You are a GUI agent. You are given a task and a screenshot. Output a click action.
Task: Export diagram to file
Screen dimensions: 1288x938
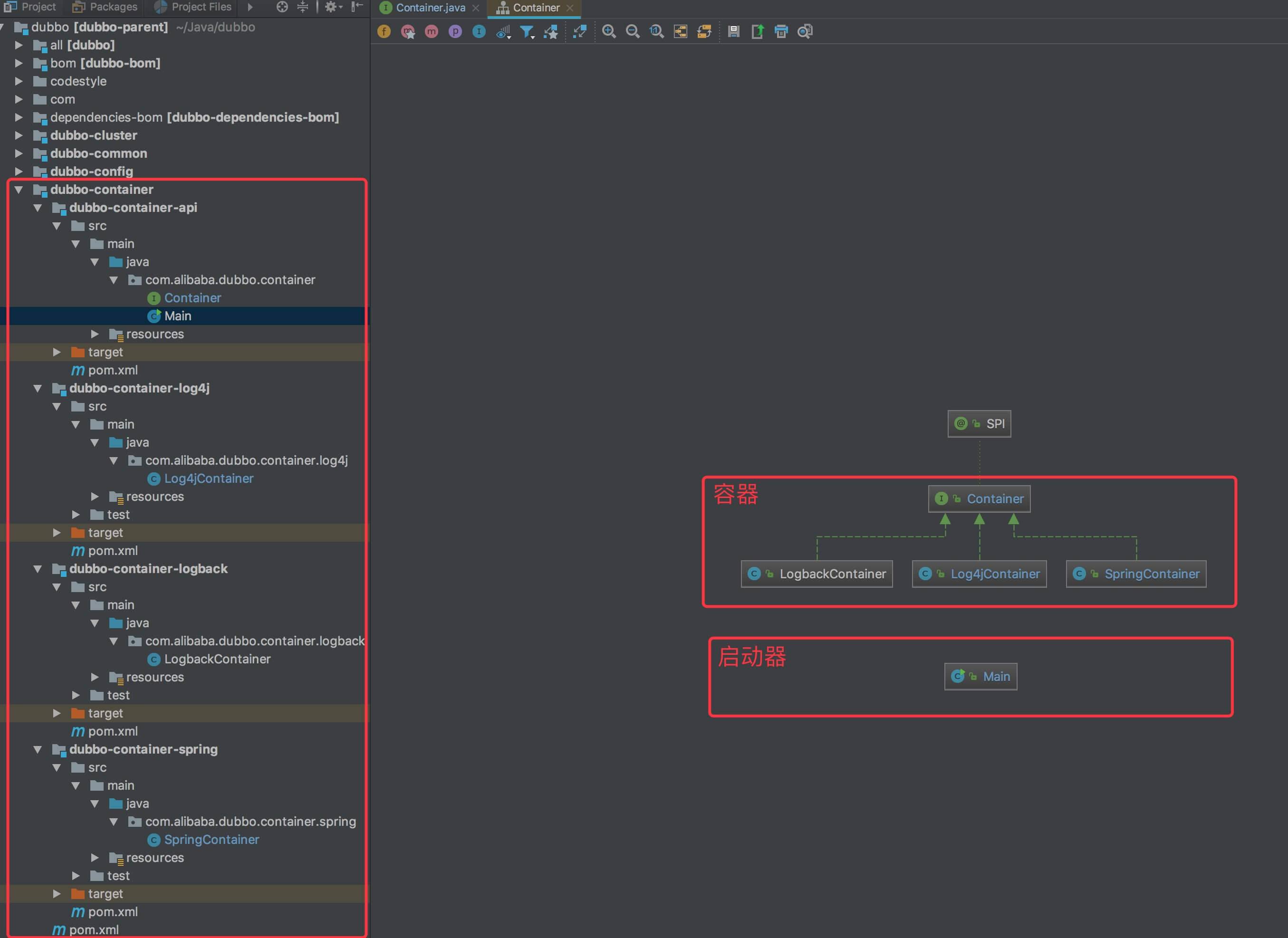pos(758,31)
